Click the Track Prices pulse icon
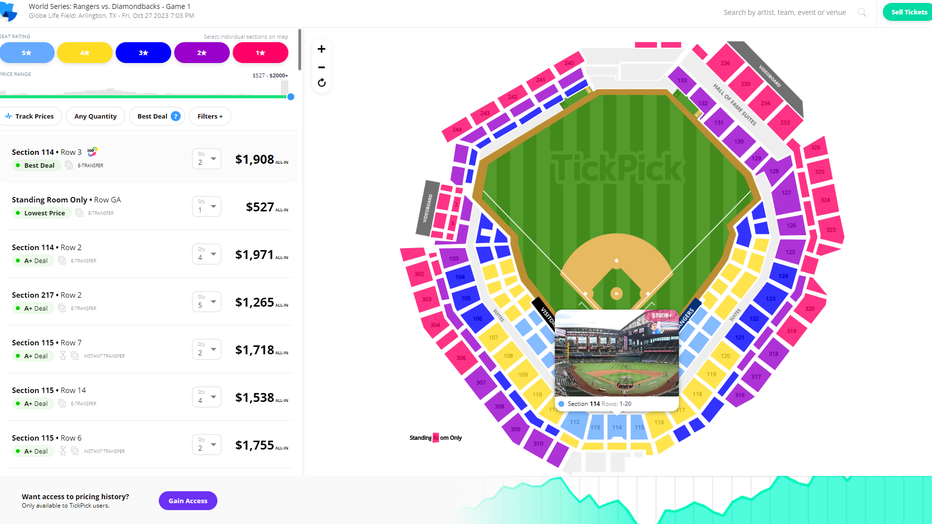This screenshot has height=524, width=932. click(8, 116)
